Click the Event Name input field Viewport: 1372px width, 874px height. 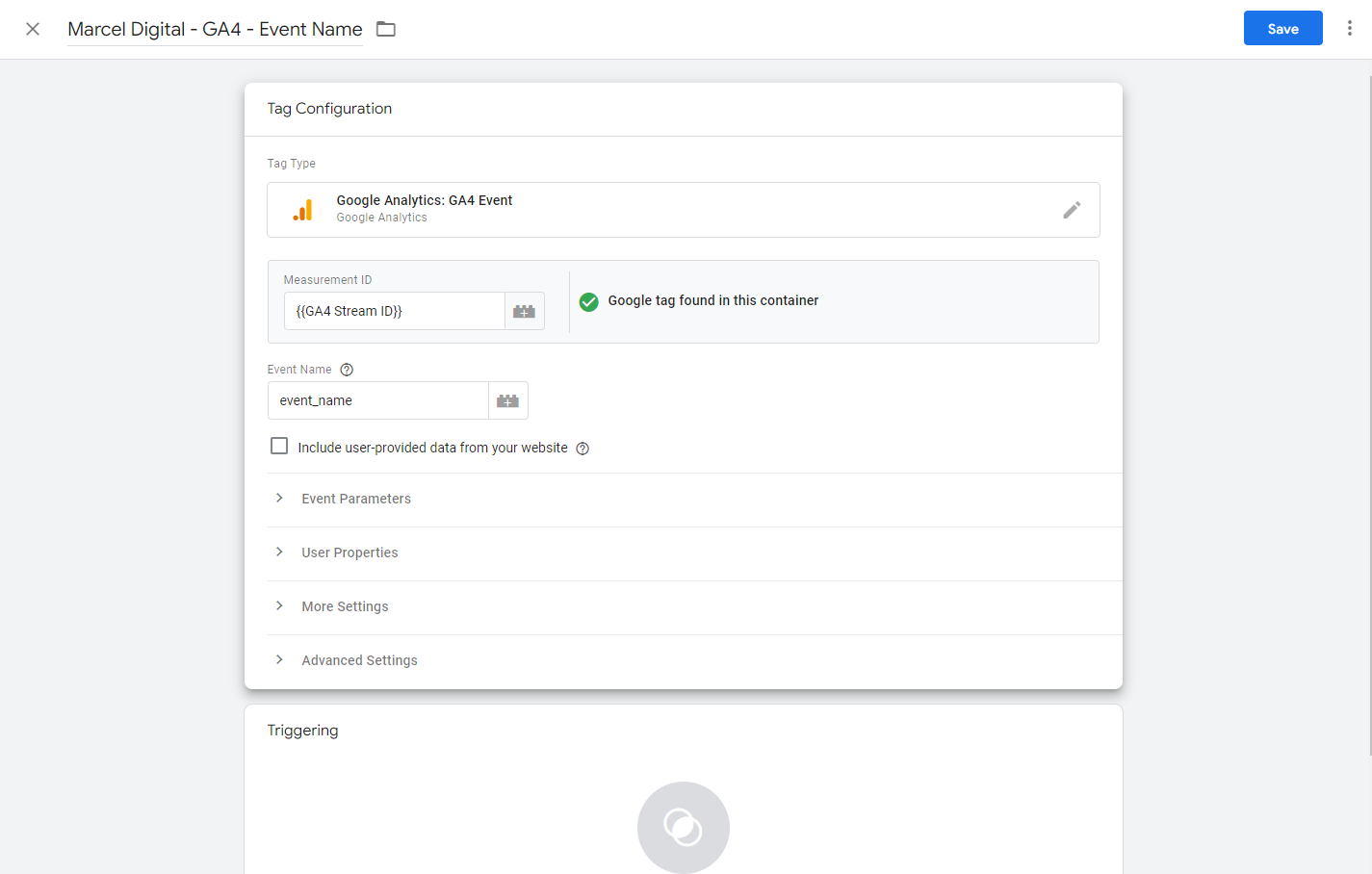[377, 400]
